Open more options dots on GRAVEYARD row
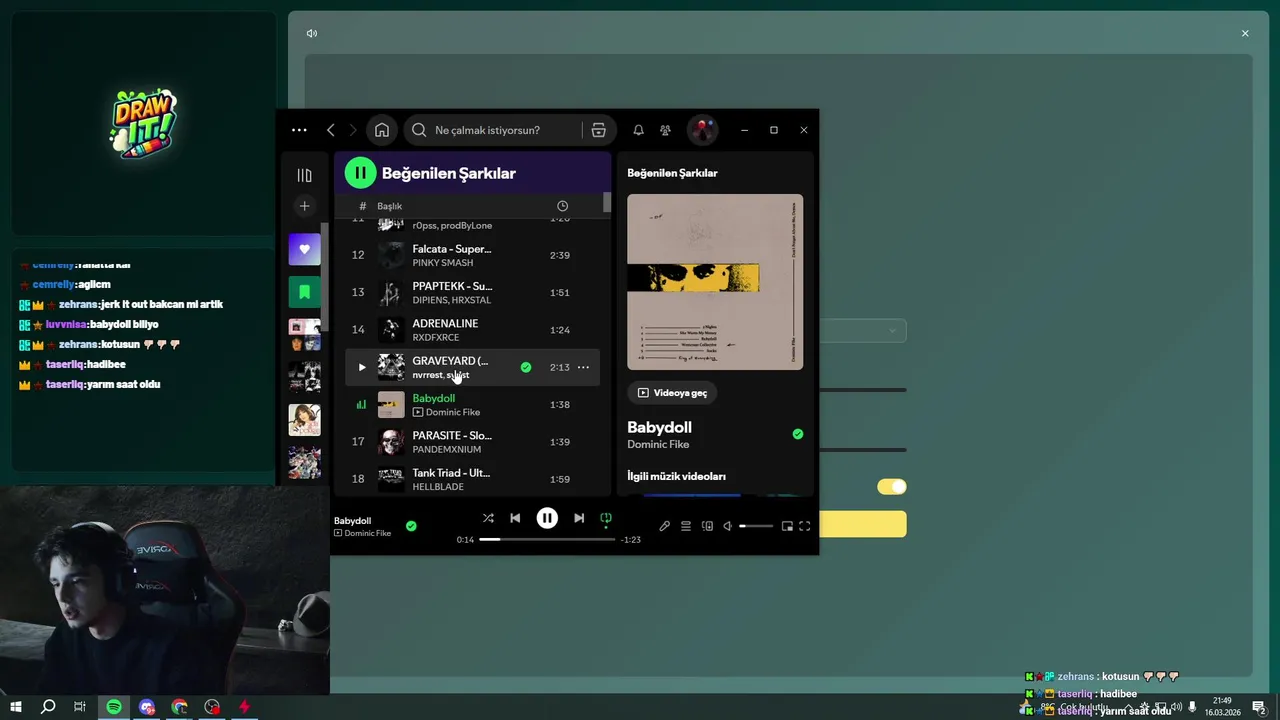1280x720 pixels. tap(583, 367)
